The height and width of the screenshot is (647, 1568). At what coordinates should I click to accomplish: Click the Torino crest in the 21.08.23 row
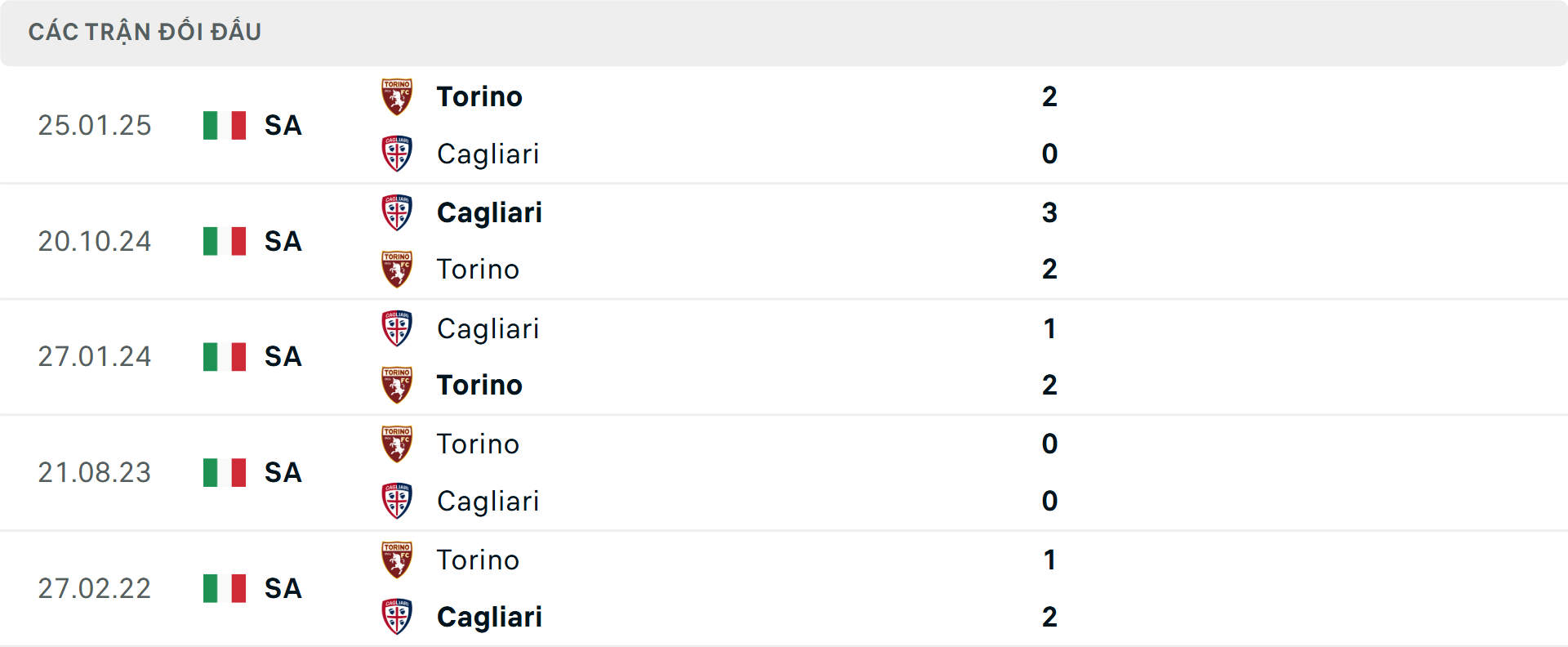pos(398,444)
